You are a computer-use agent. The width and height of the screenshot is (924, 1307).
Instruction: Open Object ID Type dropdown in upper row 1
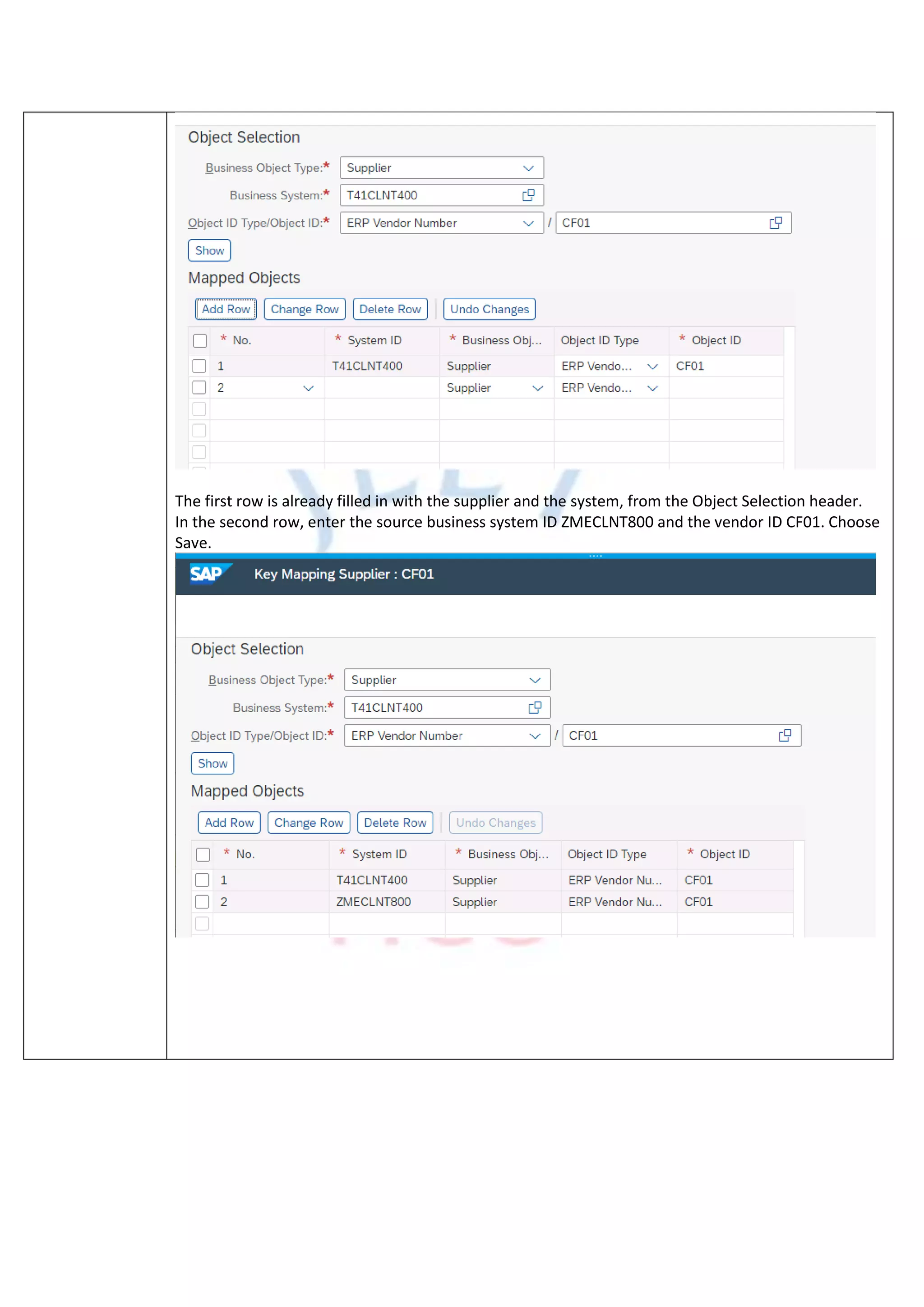pyautogui.click(x=652, y=366)
